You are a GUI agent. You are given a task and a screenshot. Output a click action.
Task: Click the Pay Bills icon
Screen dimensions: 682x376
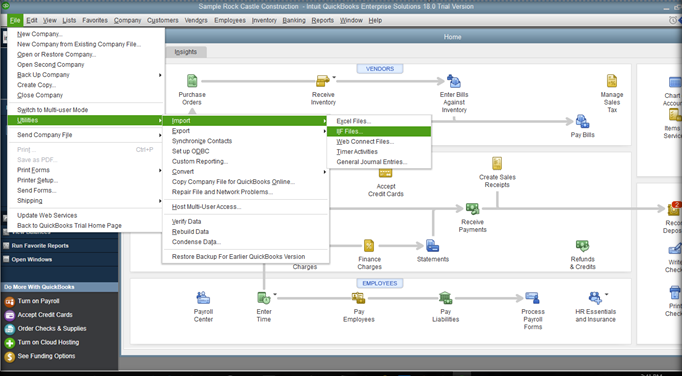point(582,121)
